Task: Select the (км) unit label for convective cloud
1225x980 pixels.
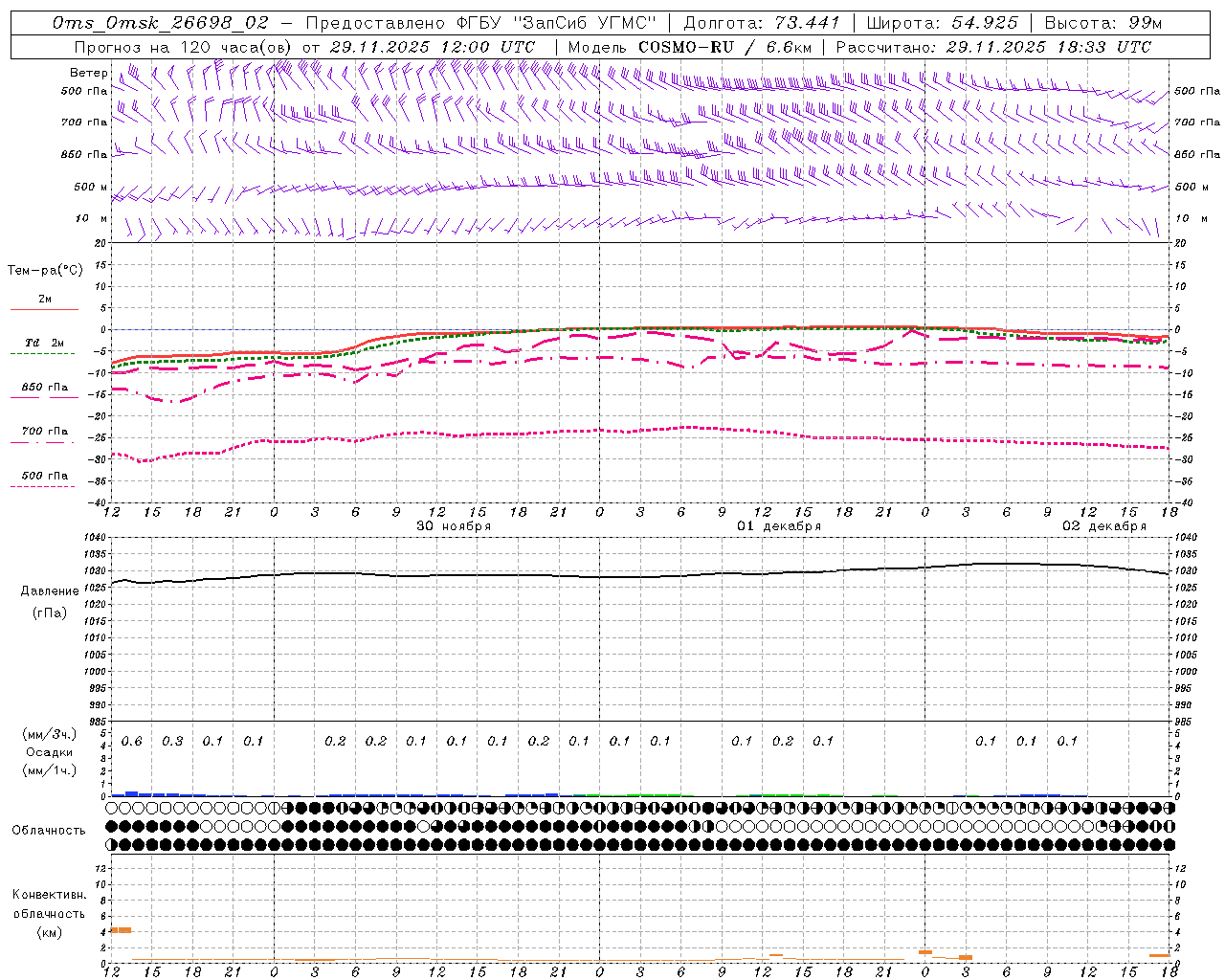Action: pyautogui.click(x=50, y=932)
